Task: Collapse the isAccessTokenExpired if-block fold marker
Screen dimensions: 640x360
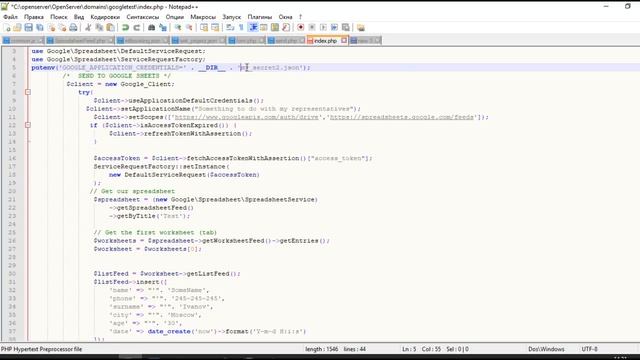Action: click(x=28, y=125)
